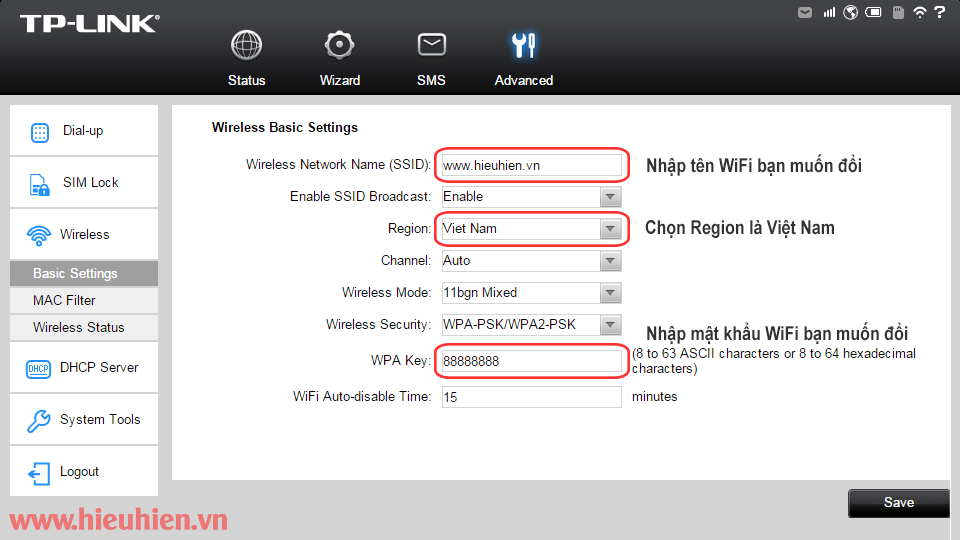Expand the Enable SSID Broadcast dropdown
Image resolution: width=960 pixels, height=540 pixels.
click(x=610, y=197)
